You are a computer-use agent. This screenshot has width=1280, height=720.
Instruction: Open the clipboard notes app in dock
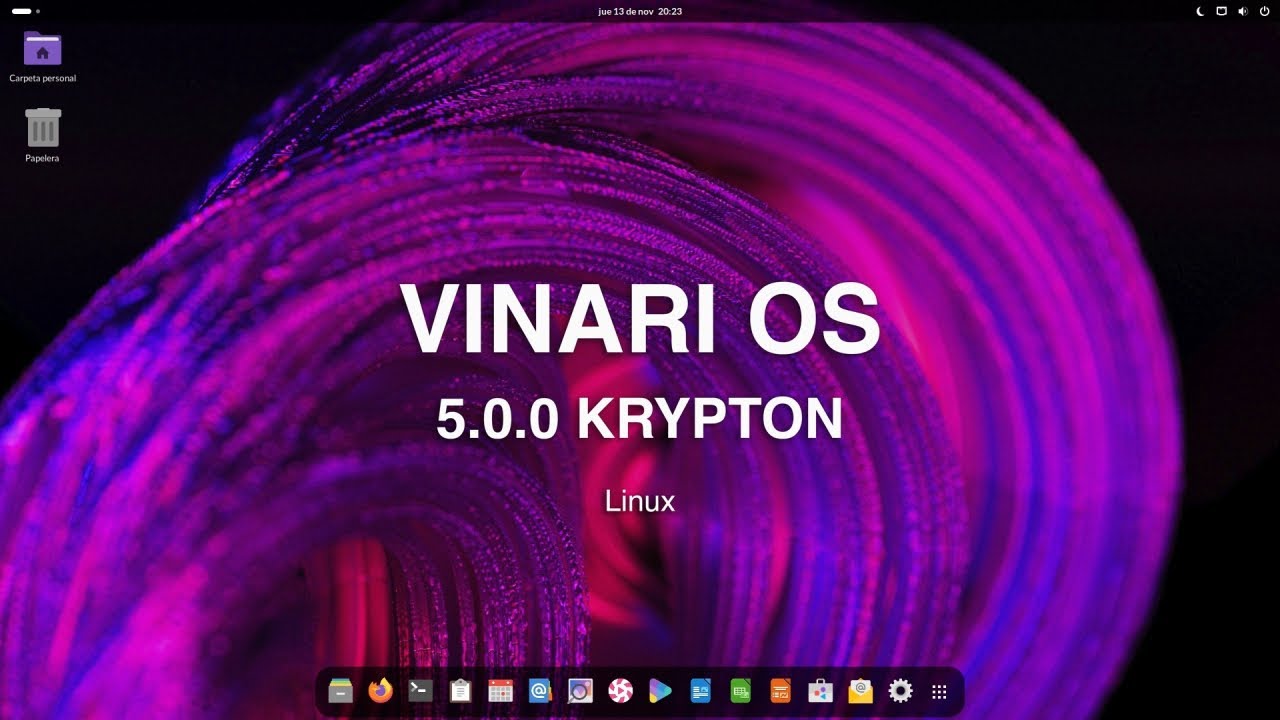pos(461,691)
